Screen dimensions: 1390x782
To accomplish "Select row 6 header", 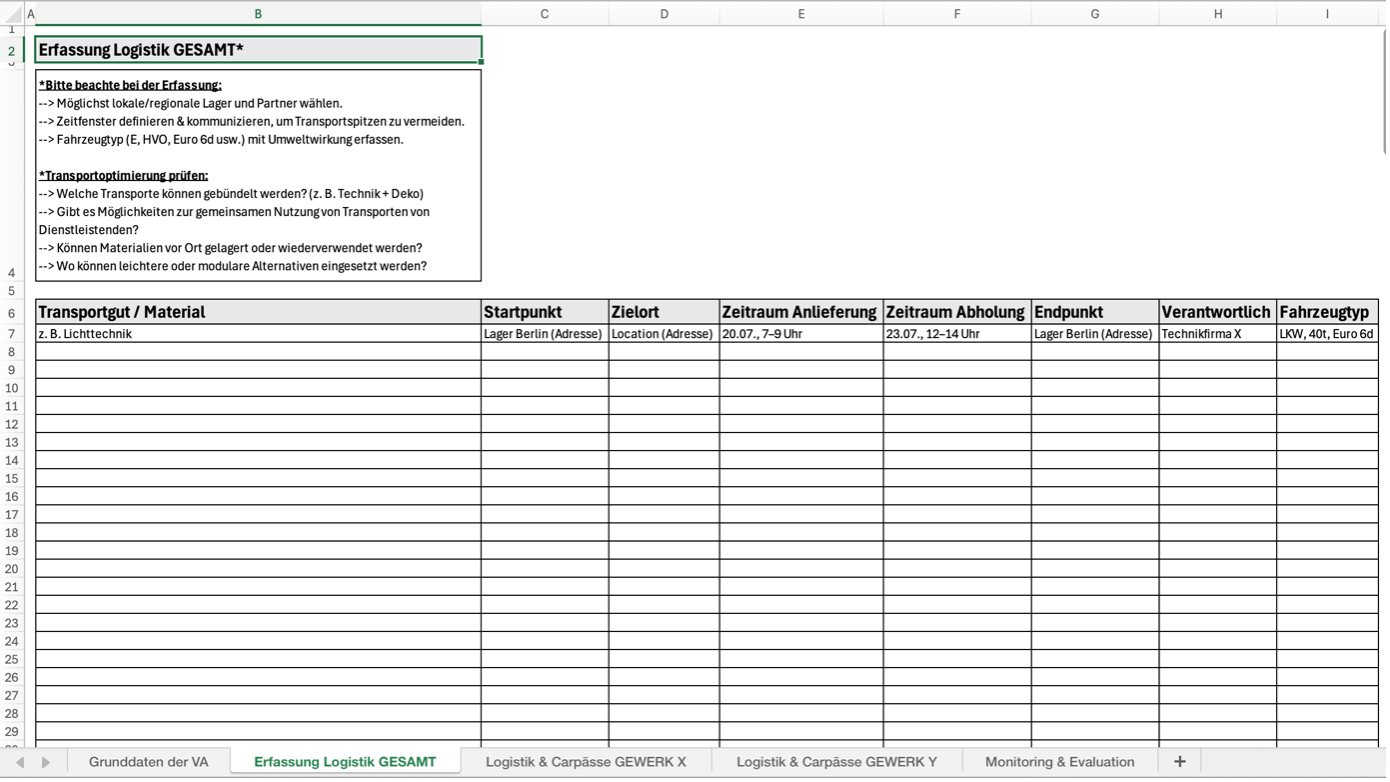I will point(12,313).
